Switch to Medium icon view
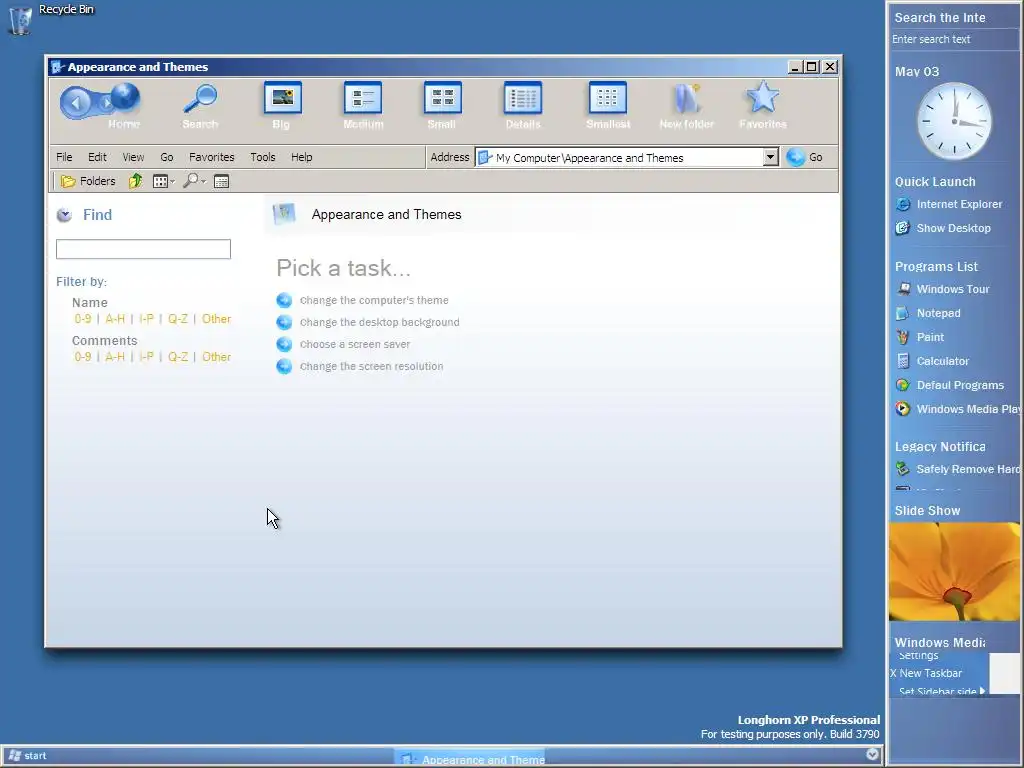This screenshot has height=768, width=1024. tap(363, 105)
